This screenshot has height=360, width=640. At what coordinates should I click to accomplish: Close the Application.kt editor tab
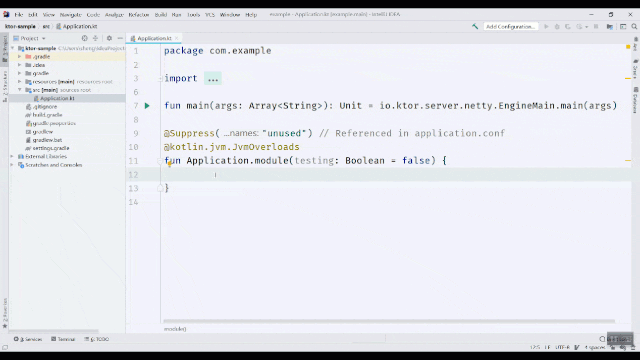pyautogui.click(x=177, y=38)
